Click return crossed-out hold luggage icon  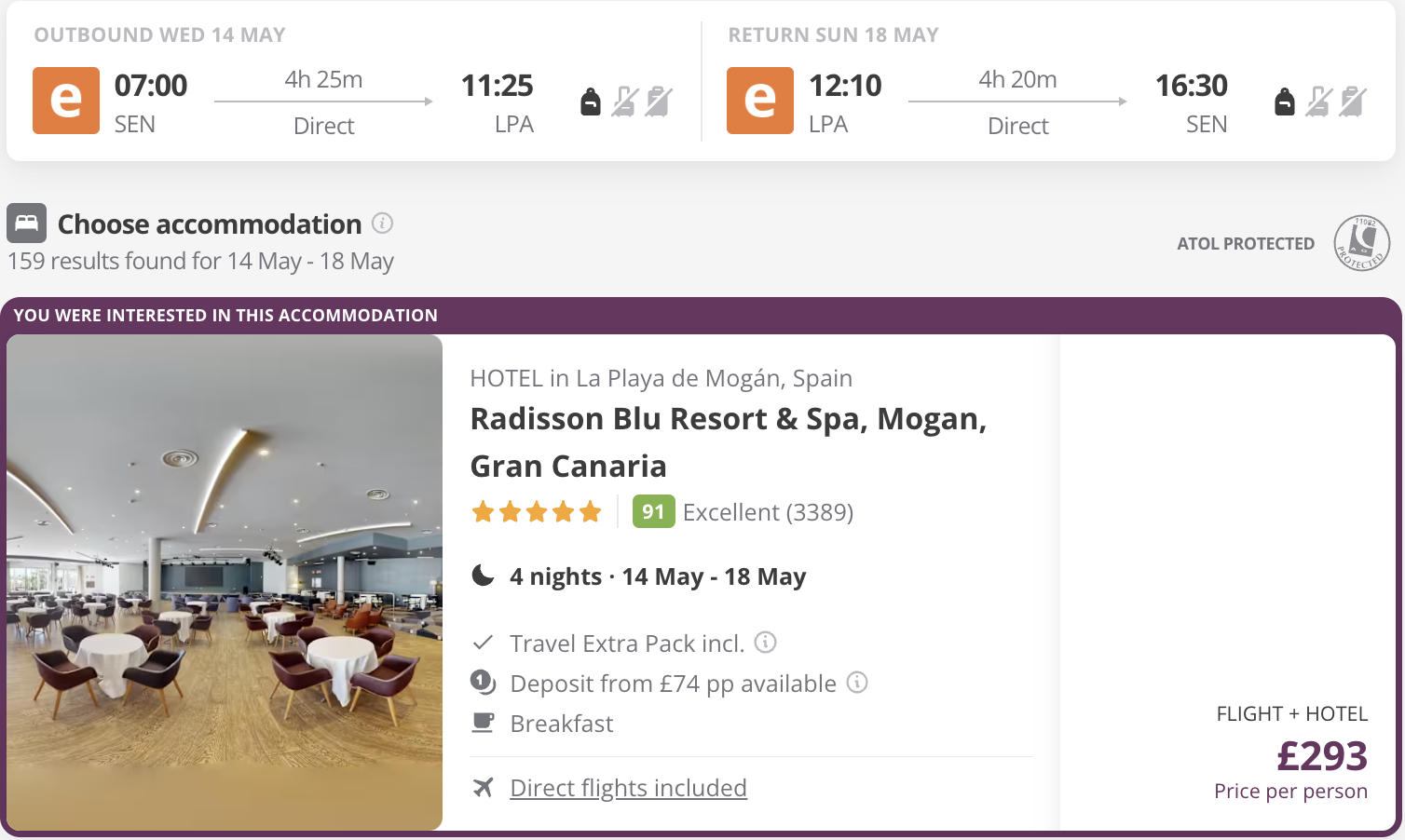[x=1319, y=101]
